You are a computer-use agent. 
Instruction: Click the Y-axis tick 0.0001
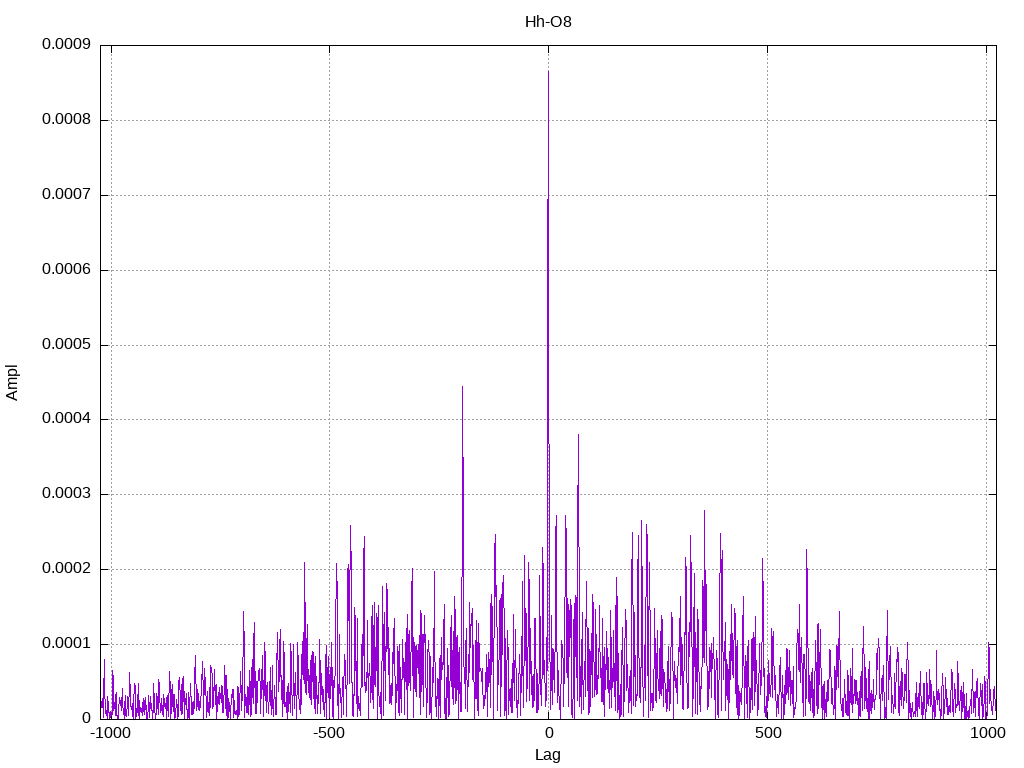(67, 644)
